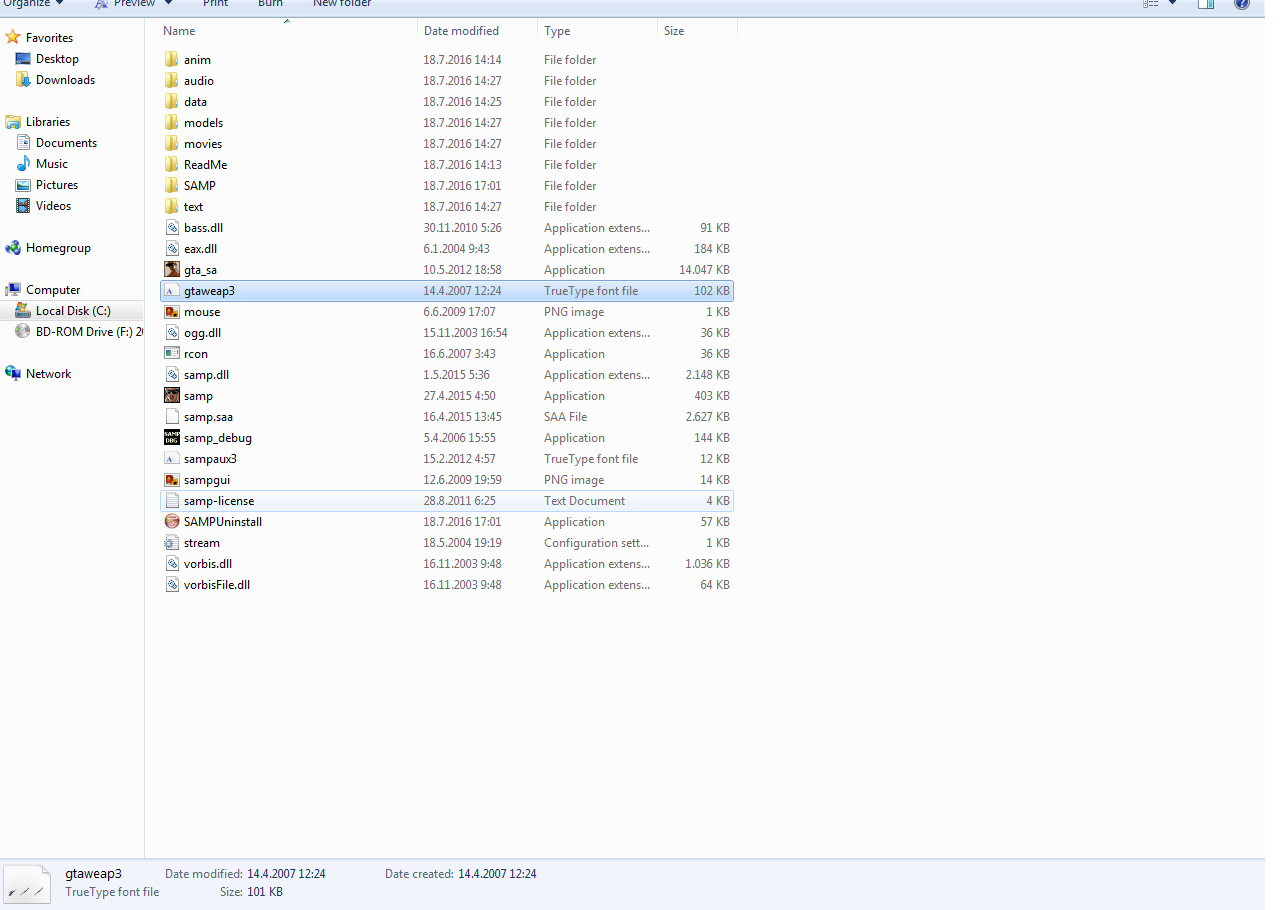Select the samp_debug application icon

[x=171, y=438]
